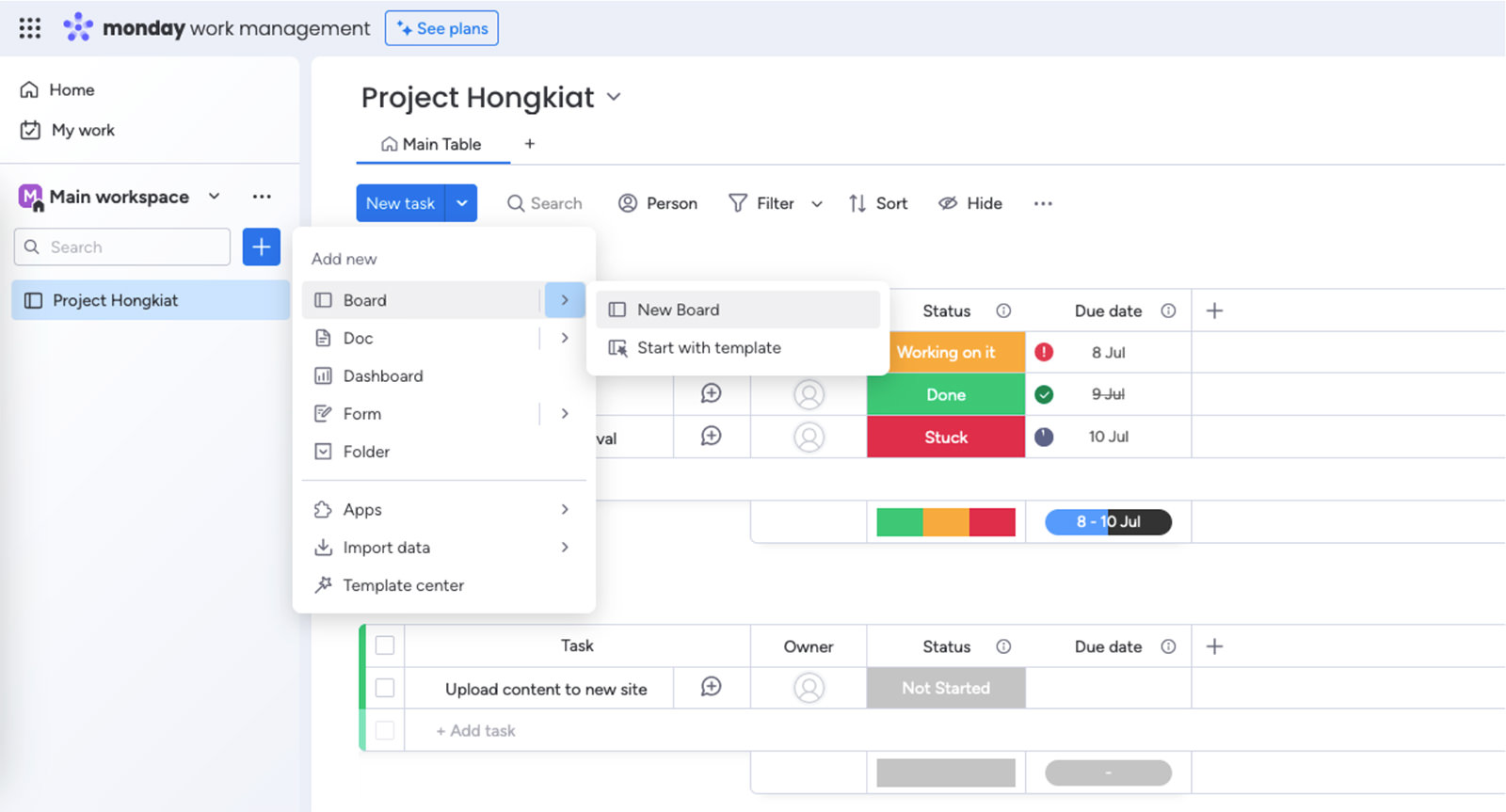
Task: Select Folder in Add new menu
Action: 443,452
